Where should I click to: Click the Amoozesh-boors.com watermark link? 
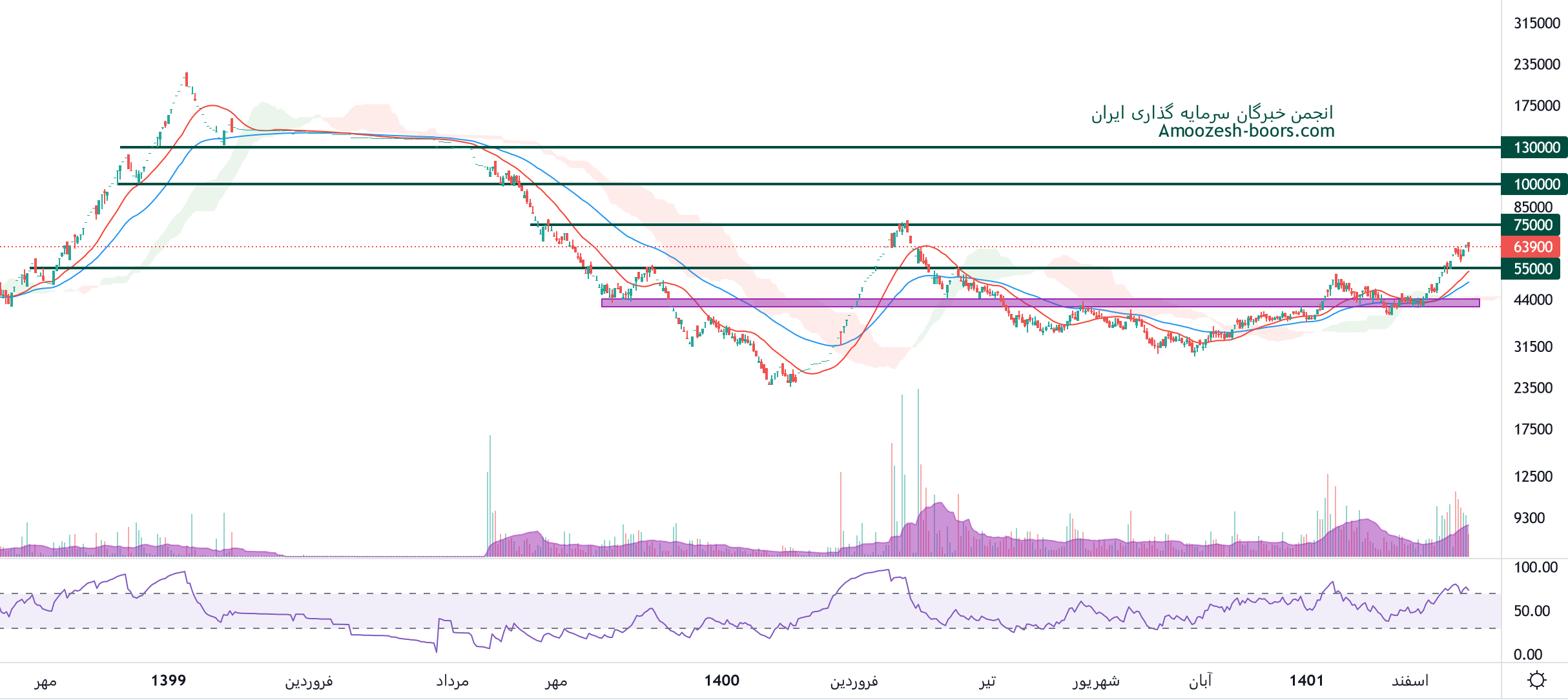pyautogui.click(x=1246, y=131)
